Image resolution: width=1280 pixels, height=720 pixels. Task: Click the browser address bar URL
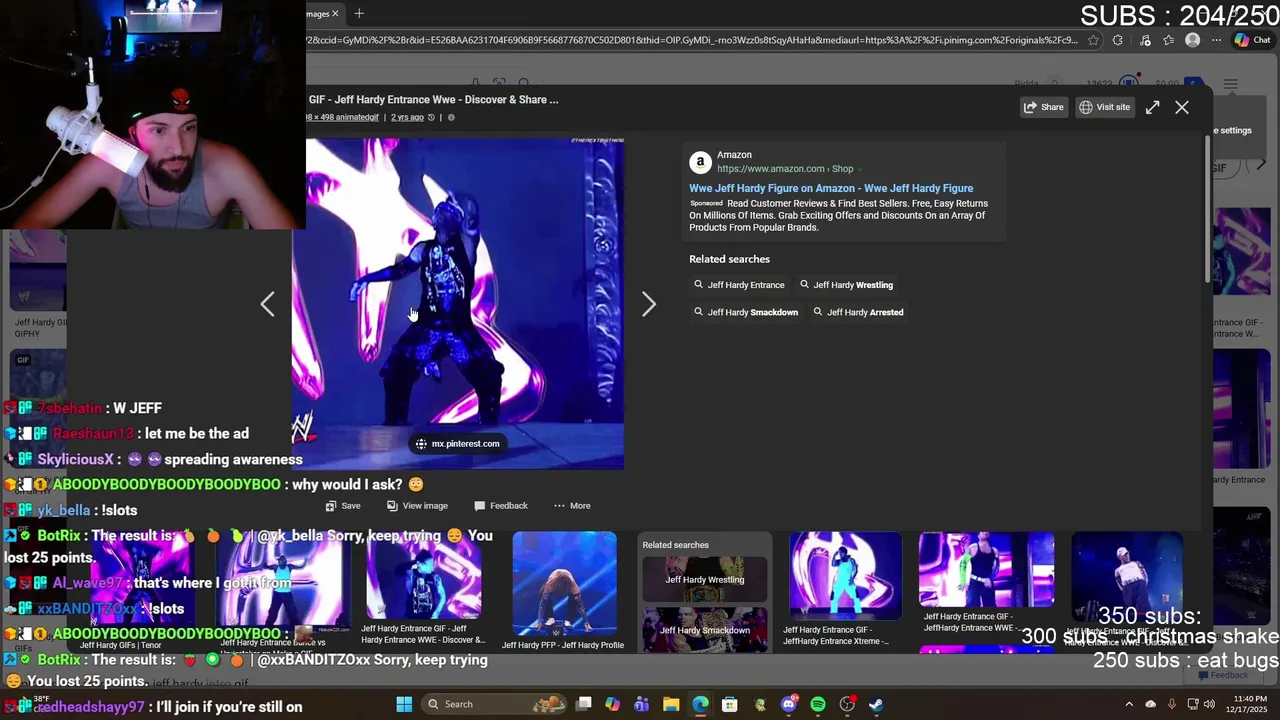coord(692,40)
